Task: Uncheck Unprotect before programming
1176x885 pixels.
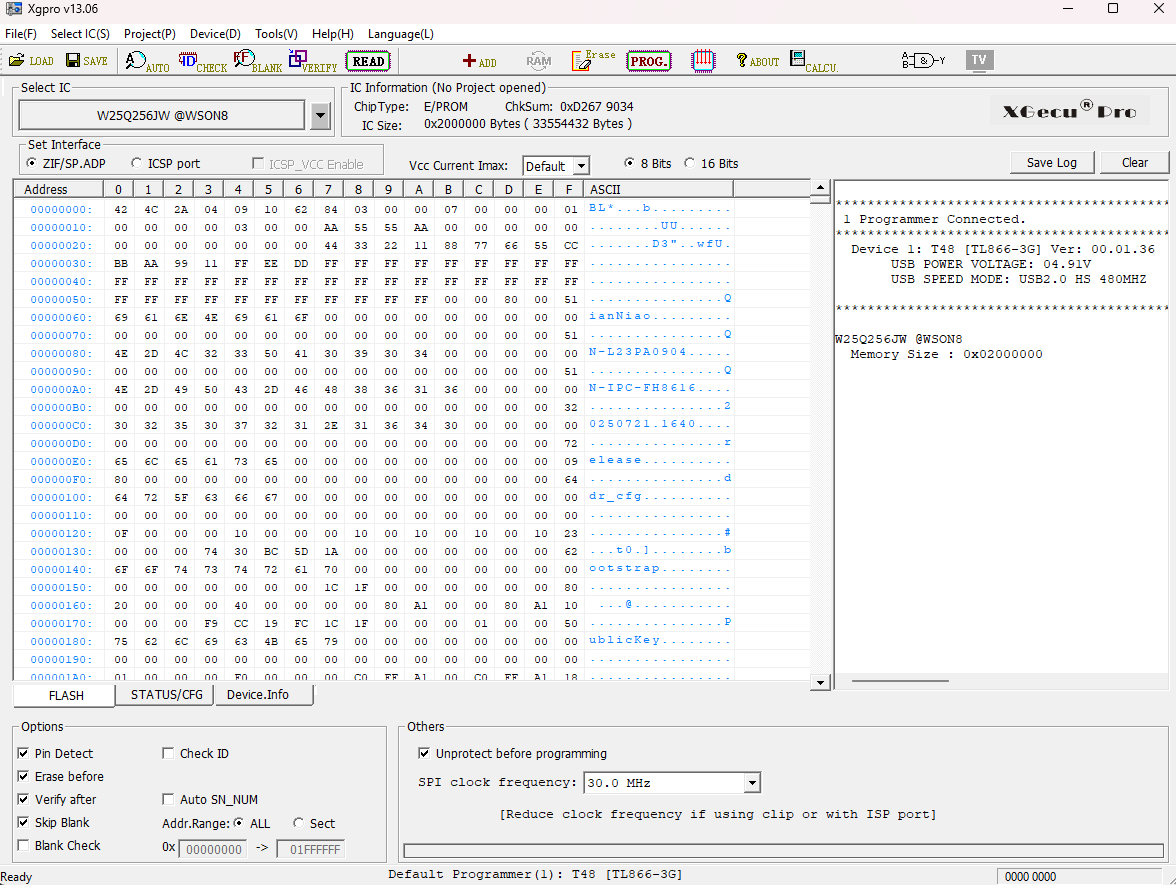Action: 424,754
